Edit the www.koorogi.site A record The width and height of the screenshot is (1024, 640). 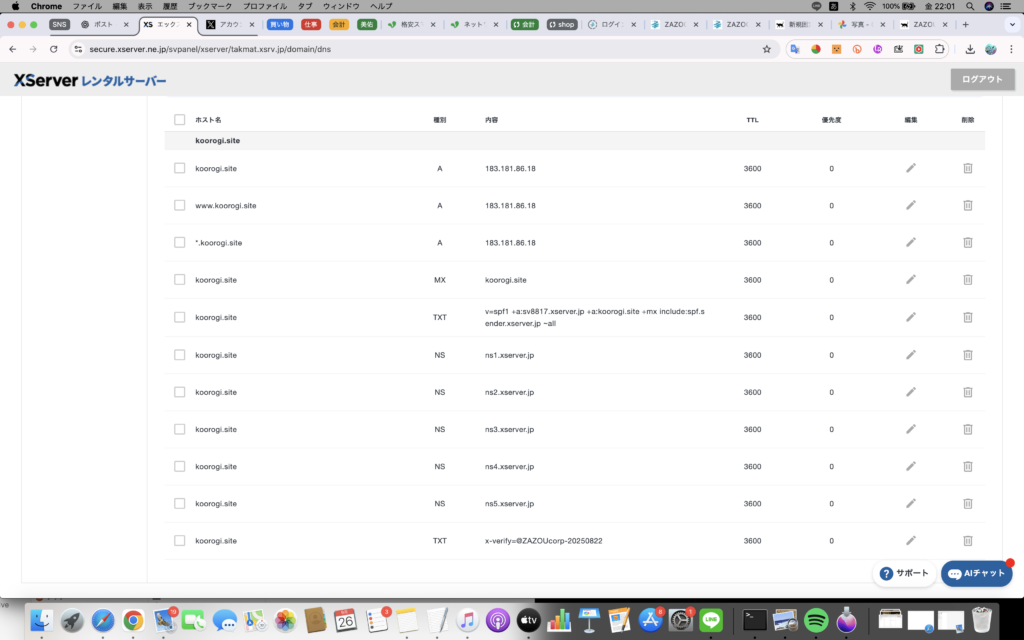click(x=910, y=205)
